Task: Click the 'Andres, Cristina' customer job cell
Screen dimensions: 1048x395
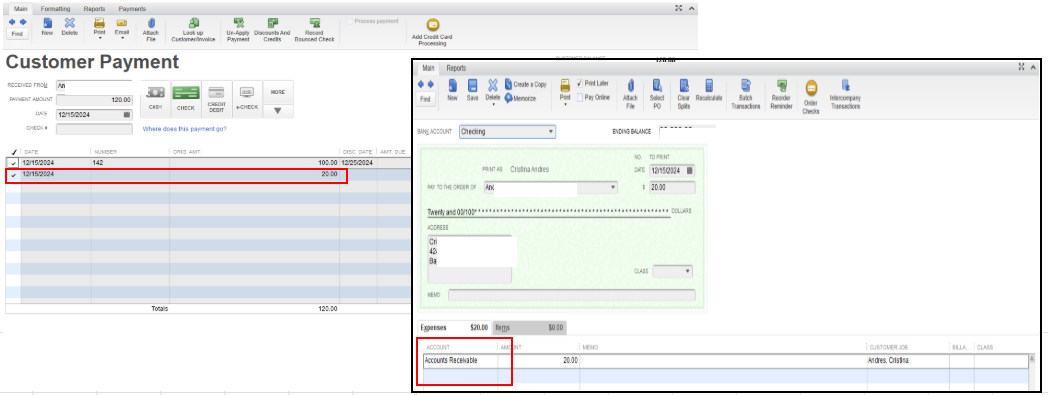Action: (908, 360)
